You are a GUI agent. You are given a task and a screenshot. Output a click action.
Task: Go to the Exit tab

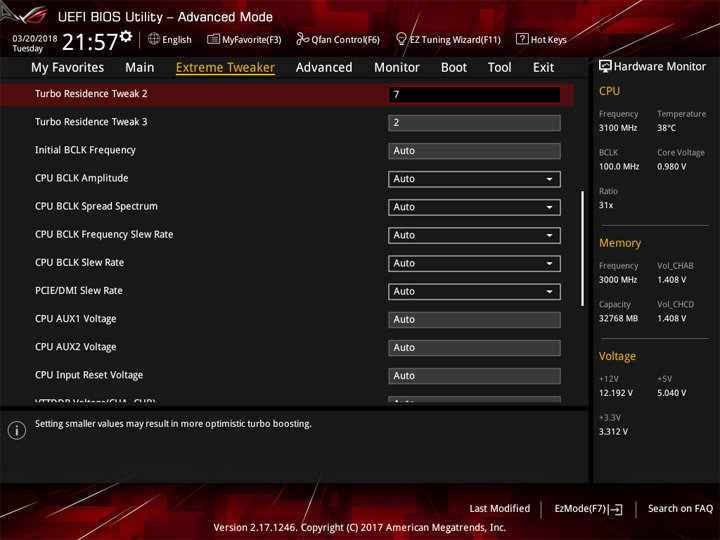[543, 68]
